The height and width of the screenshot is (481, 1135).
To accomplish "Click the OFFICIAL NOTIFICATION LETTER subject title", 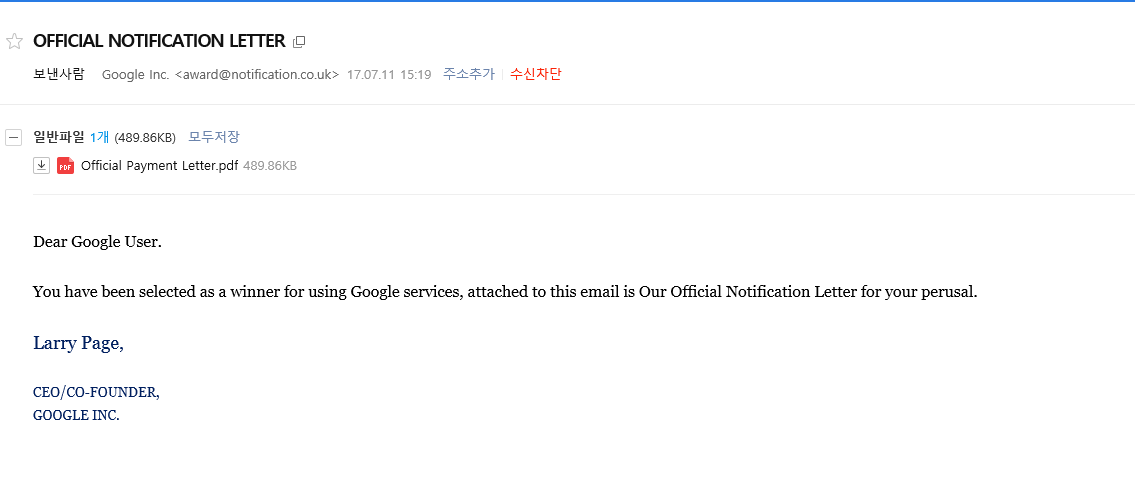I will click(x=159, y=41).
